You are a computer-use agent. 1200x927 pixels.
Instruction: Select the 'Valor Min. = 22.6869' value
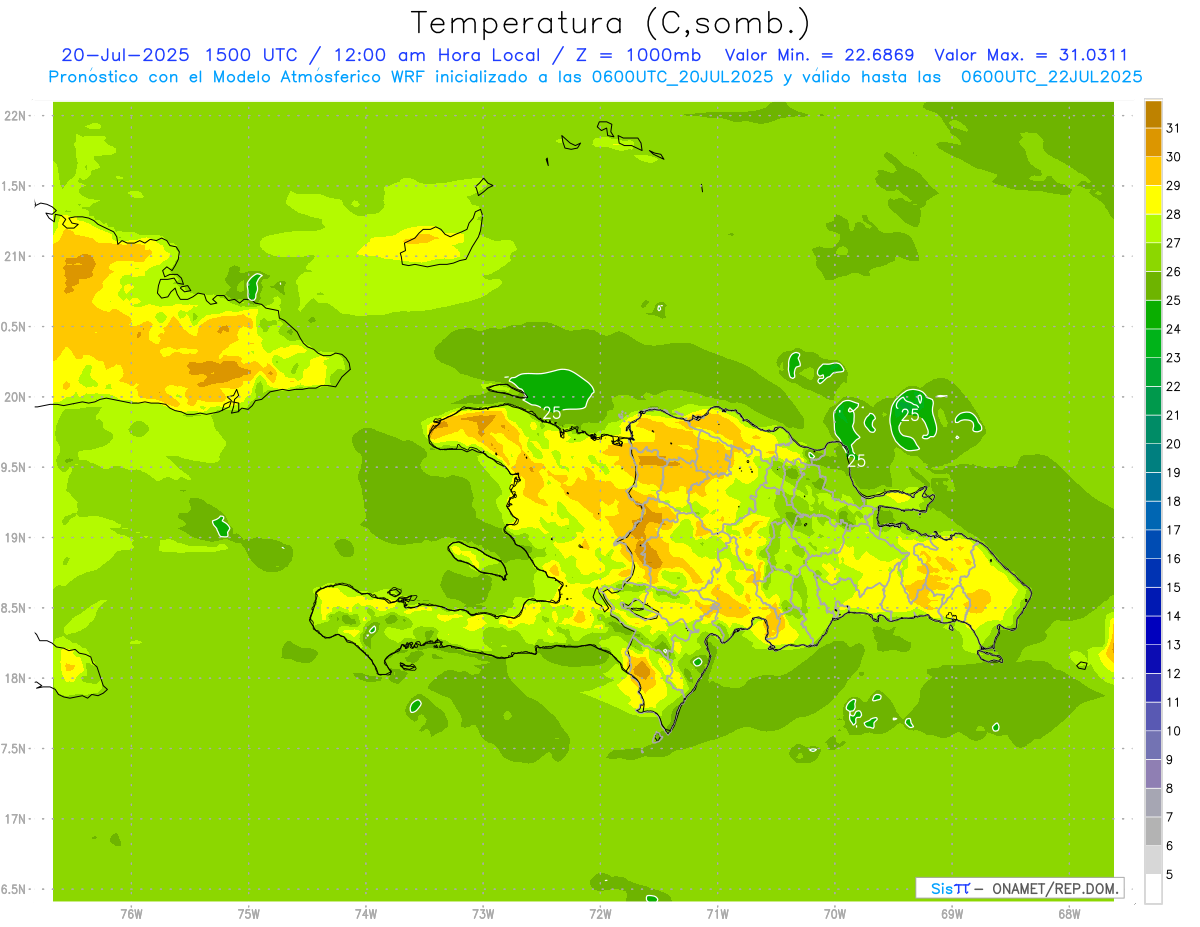pyautogui.click(x=820, y=55)
